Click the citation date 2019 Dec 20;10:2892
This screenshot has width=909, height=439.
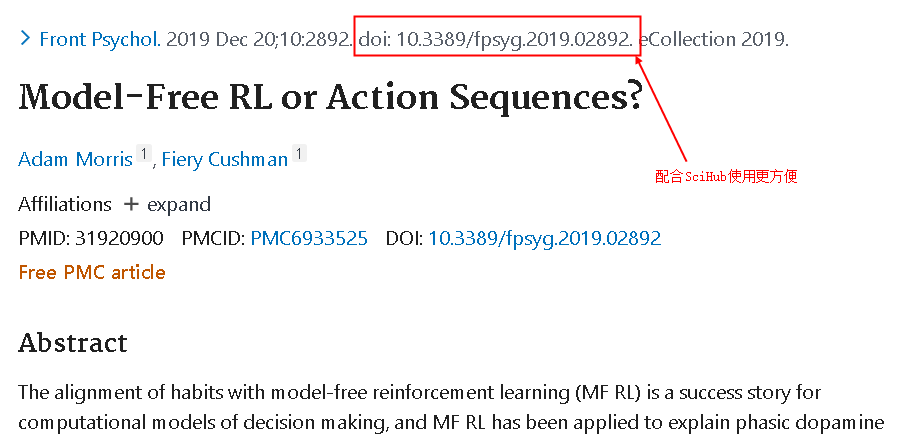[259, 40]
